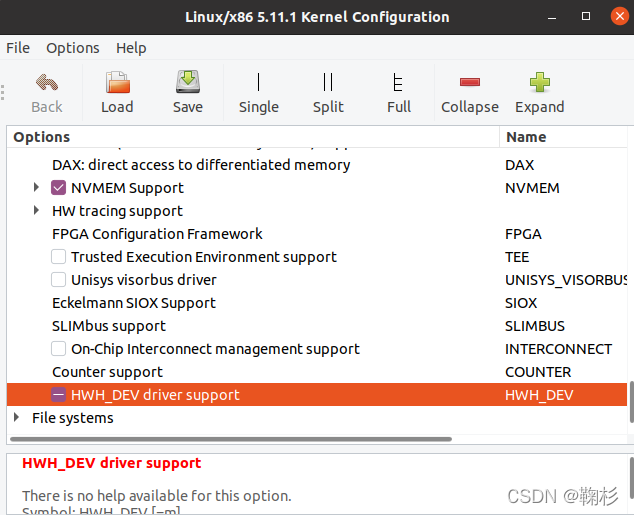Click HWH_DEV name cell in selected row
The width and height of the screenshot is (634, 515).
pyautogui.click(x=539, y=395)
